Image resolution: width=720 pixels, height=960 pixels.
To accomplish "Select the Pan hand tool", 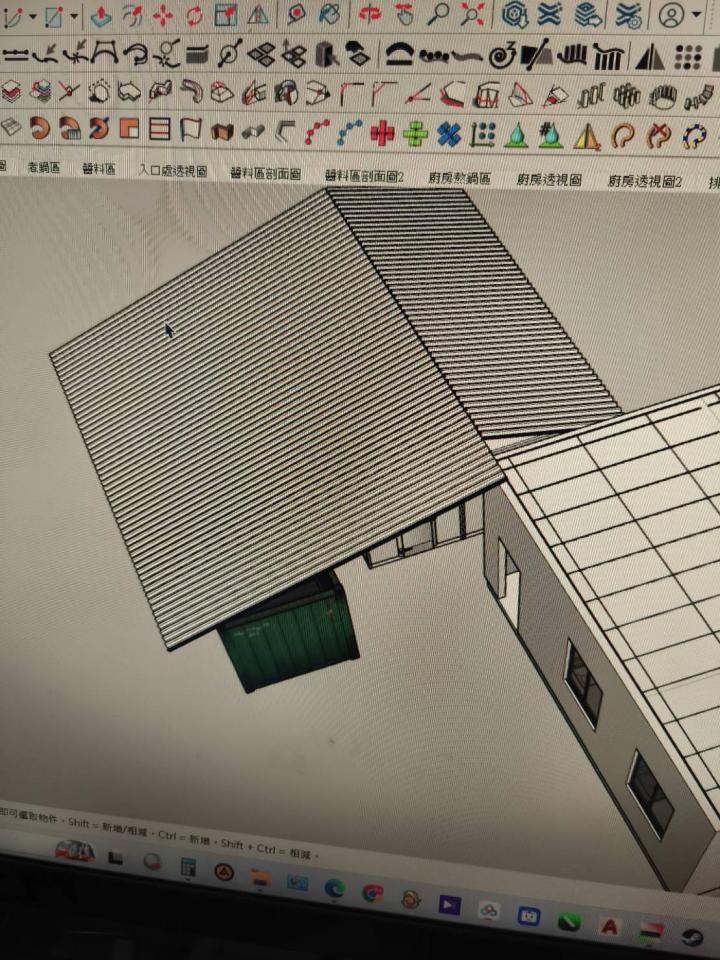I will (404, 14).
